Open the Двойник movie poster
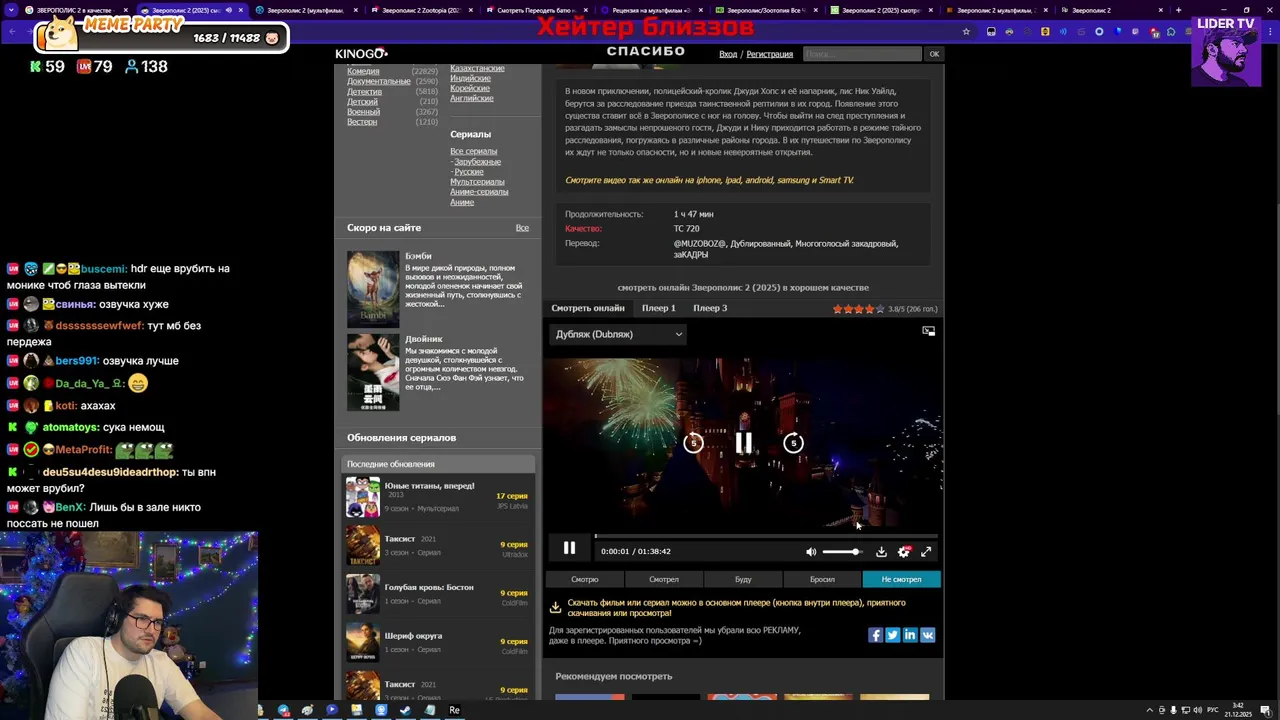1280x720 pixels. click(373, 372)
